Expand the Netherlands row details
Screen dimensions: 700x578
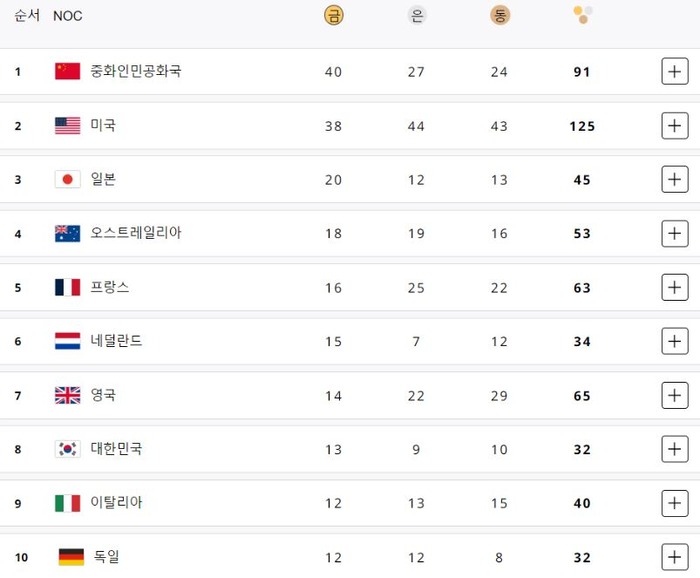pyautogui.click(x=675, y=341)
